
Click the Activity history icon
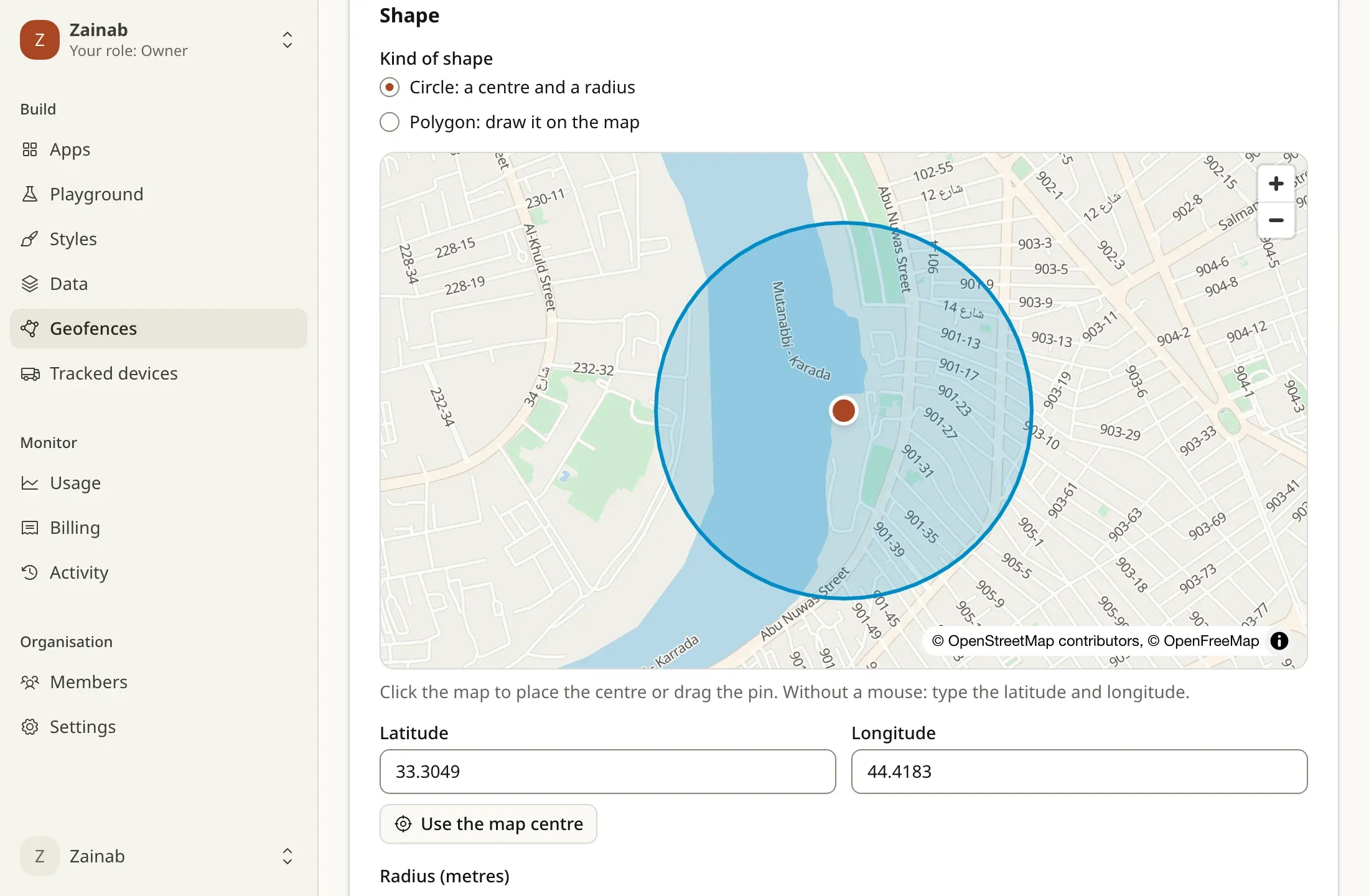pyautogui.click(x=30, y=572)
